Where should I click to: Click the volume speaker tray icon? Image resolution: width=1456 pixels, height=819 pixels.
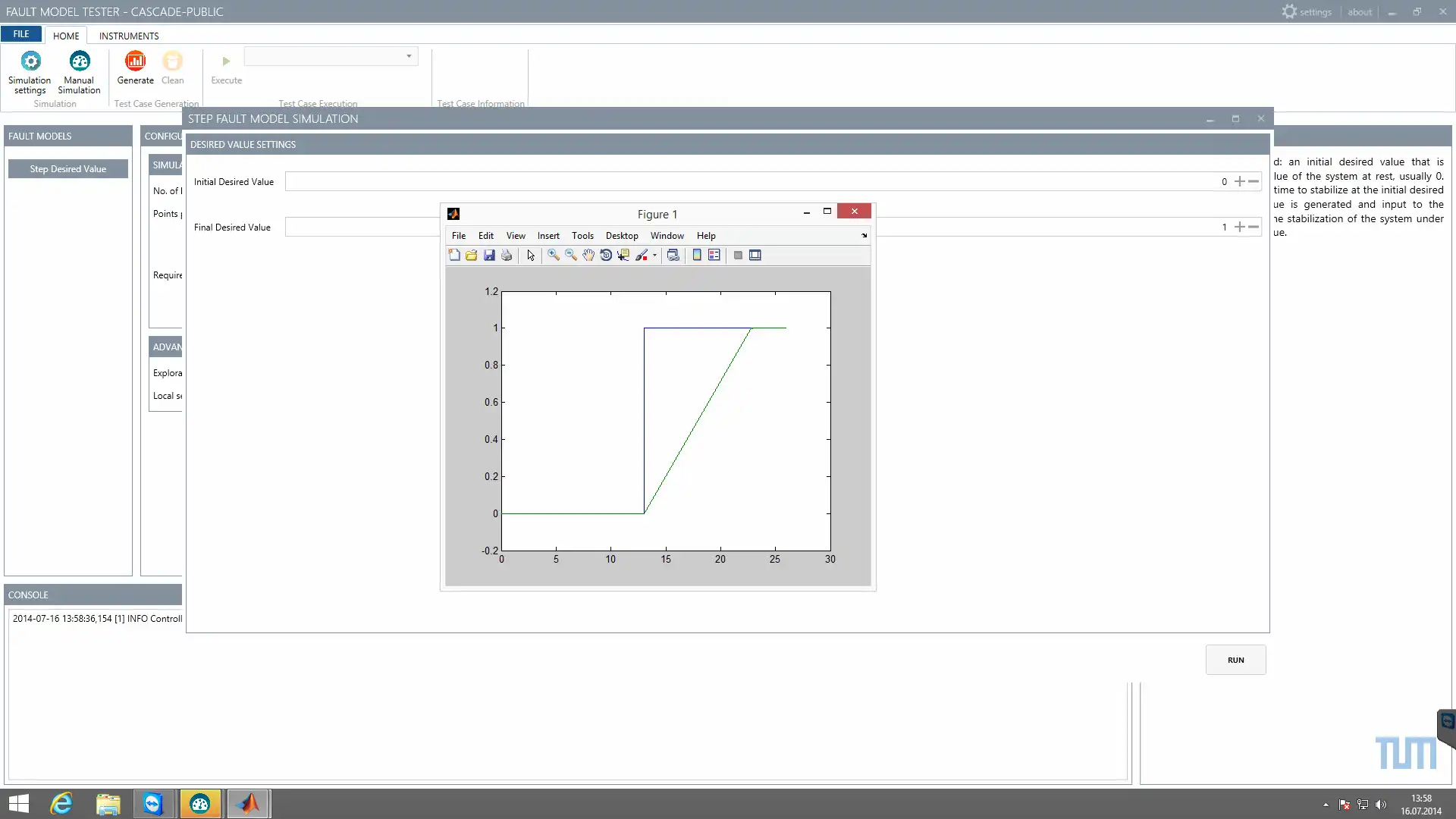click(x=1381, y=805)
